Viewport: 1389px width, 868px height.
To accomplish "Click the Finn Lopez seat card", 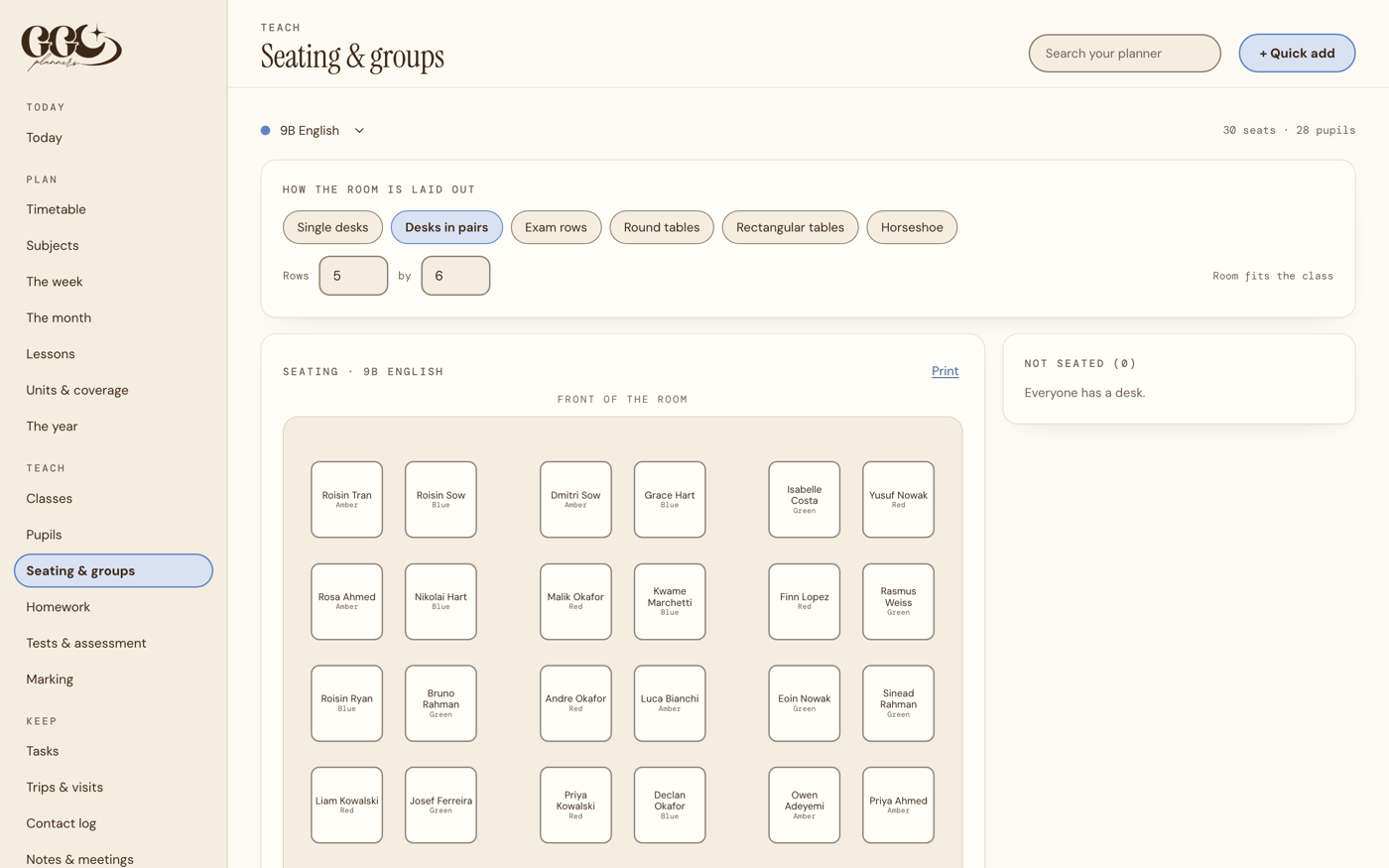I will point(805,602).
